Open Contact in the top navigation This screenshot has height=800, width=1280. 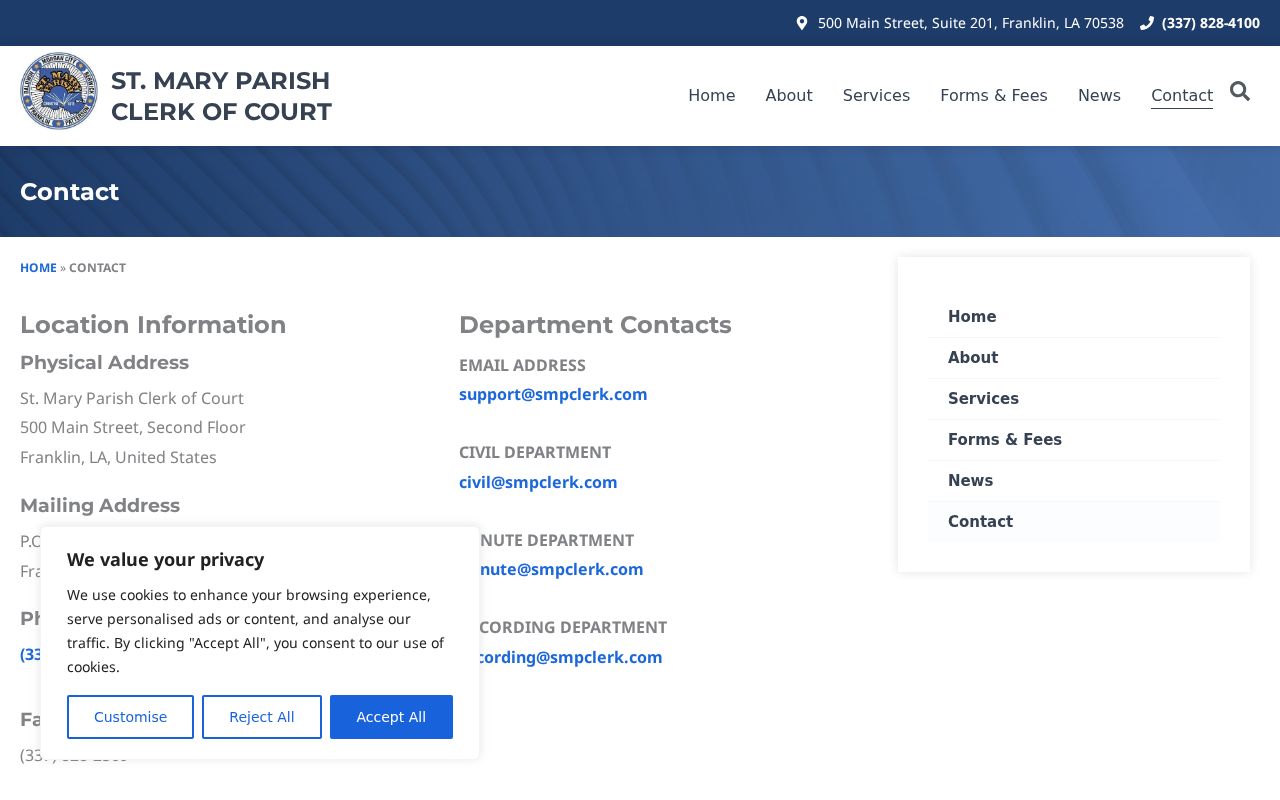coord(1182,96)
